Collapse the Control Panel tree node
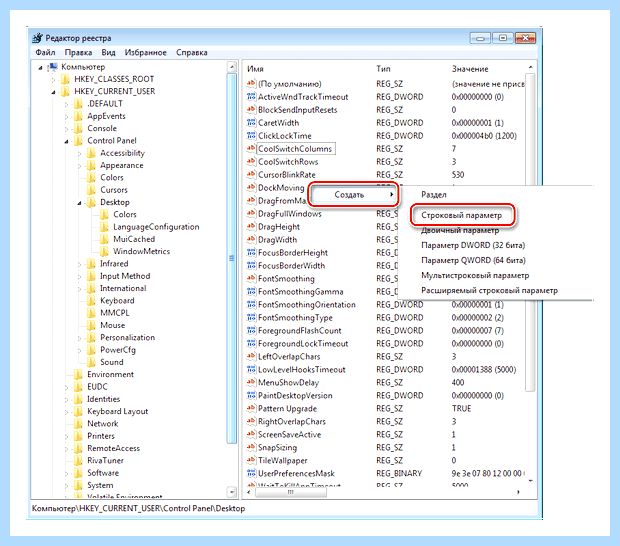Screen dimensions: 620x546 point(66,141)
